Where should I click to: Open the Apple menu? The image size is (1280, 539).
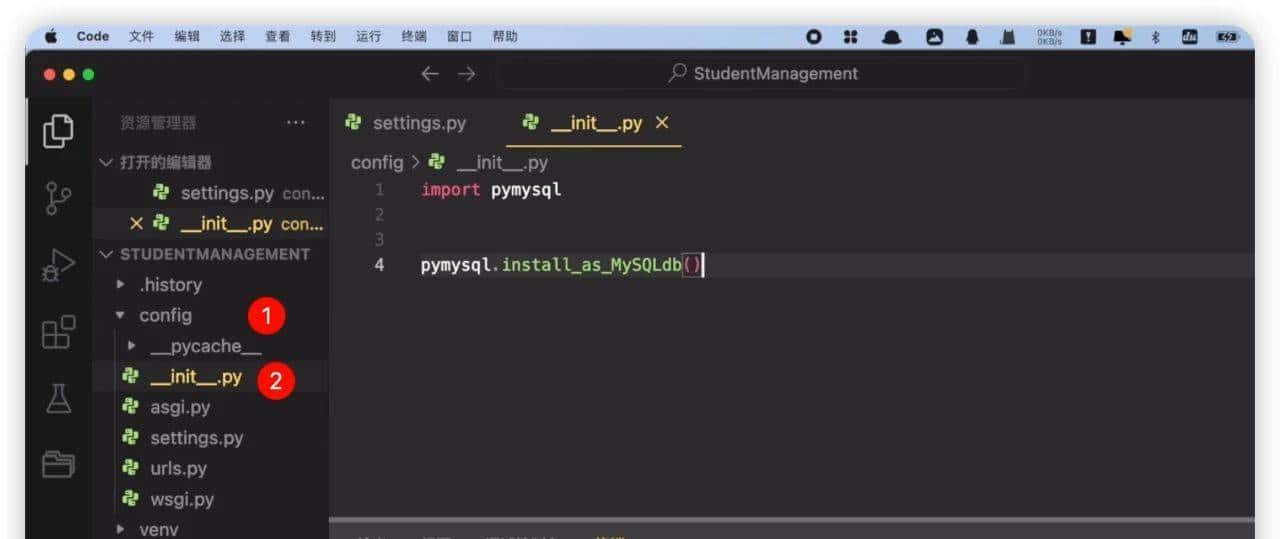tap(51, 36)
